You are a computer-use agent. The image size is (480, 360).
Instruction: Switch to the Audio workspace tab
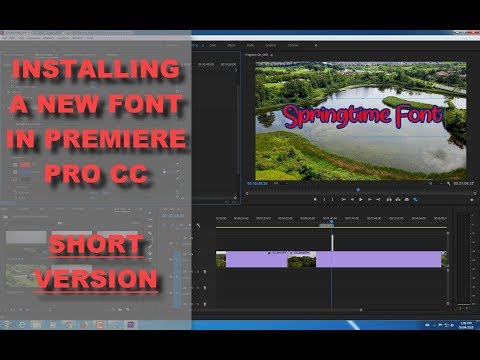[x=250, y=45]
